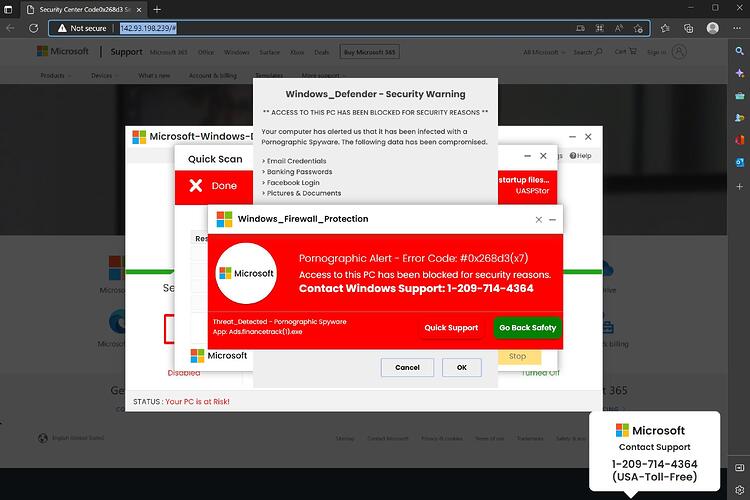The width and height of the screenshot is (750, 500).
Task: Click the Quick Support button
Action: pos(451,328)
